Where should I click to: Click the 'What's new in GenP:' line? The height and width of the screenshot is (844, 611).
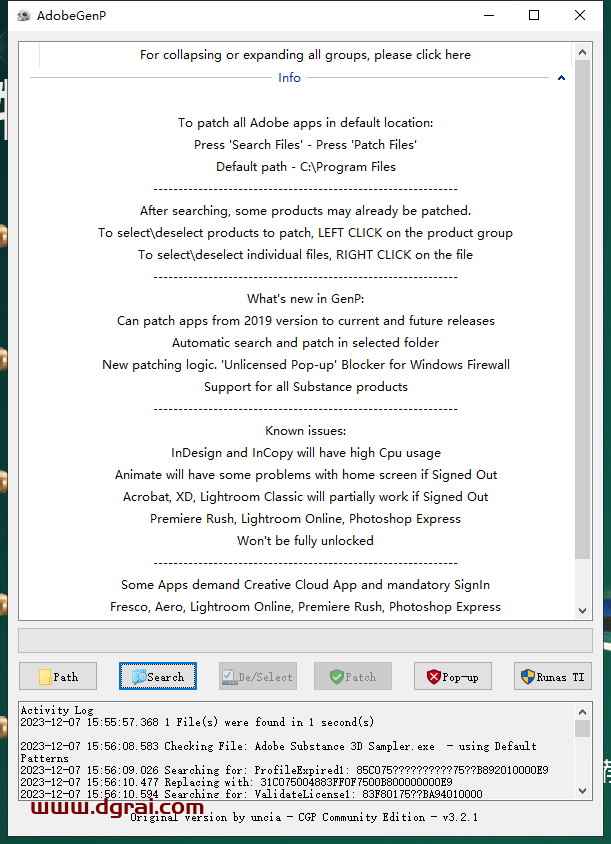(305, 299)
